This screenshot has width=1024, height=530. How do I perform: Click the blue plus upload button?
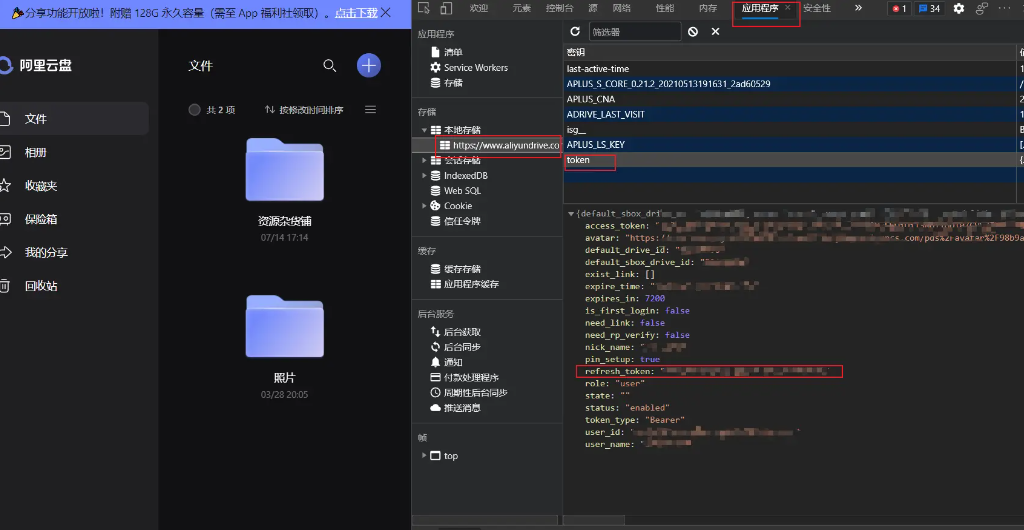click(369, 66)
